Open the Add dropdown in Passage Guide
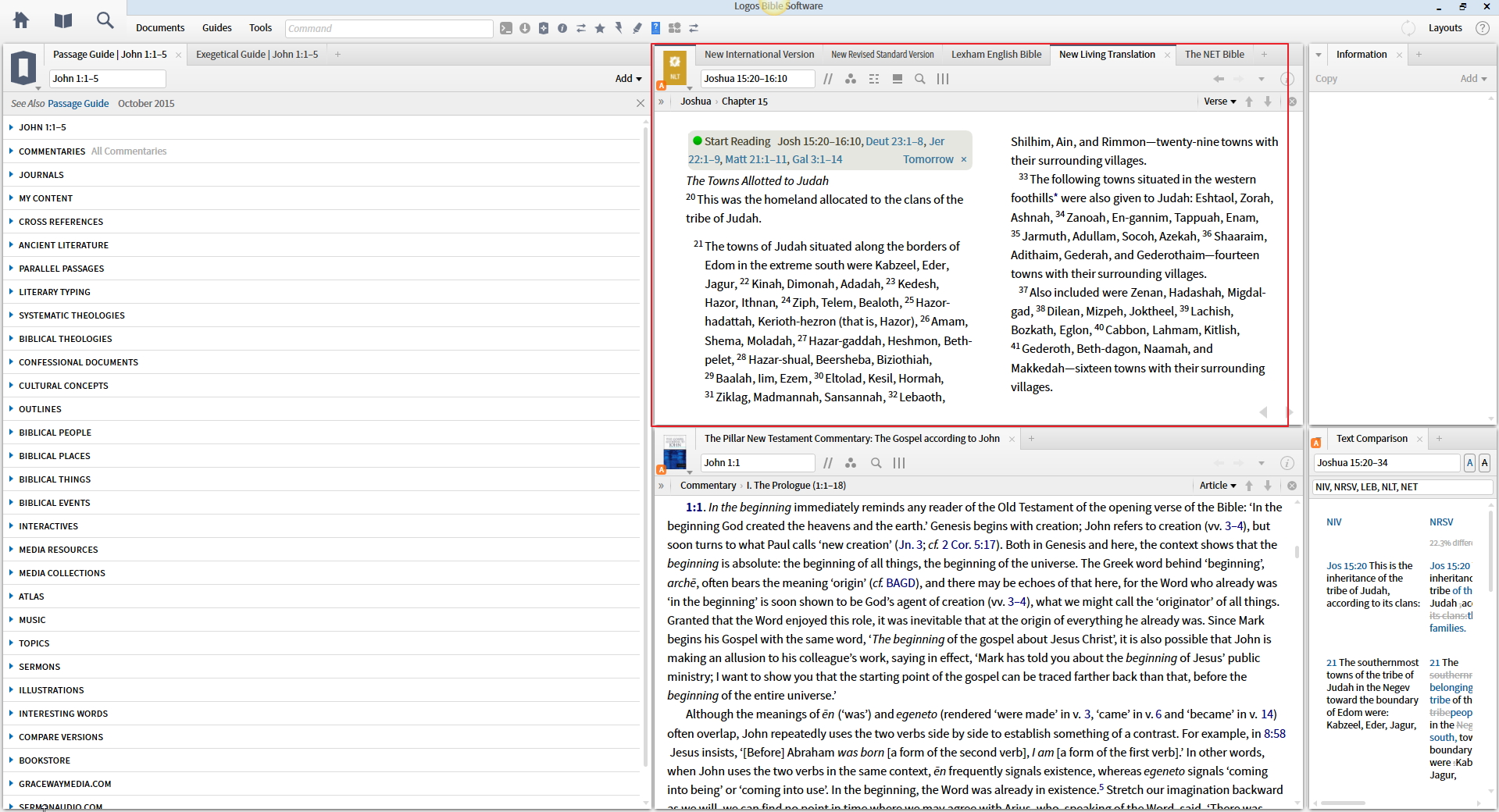 pos(628,78)
